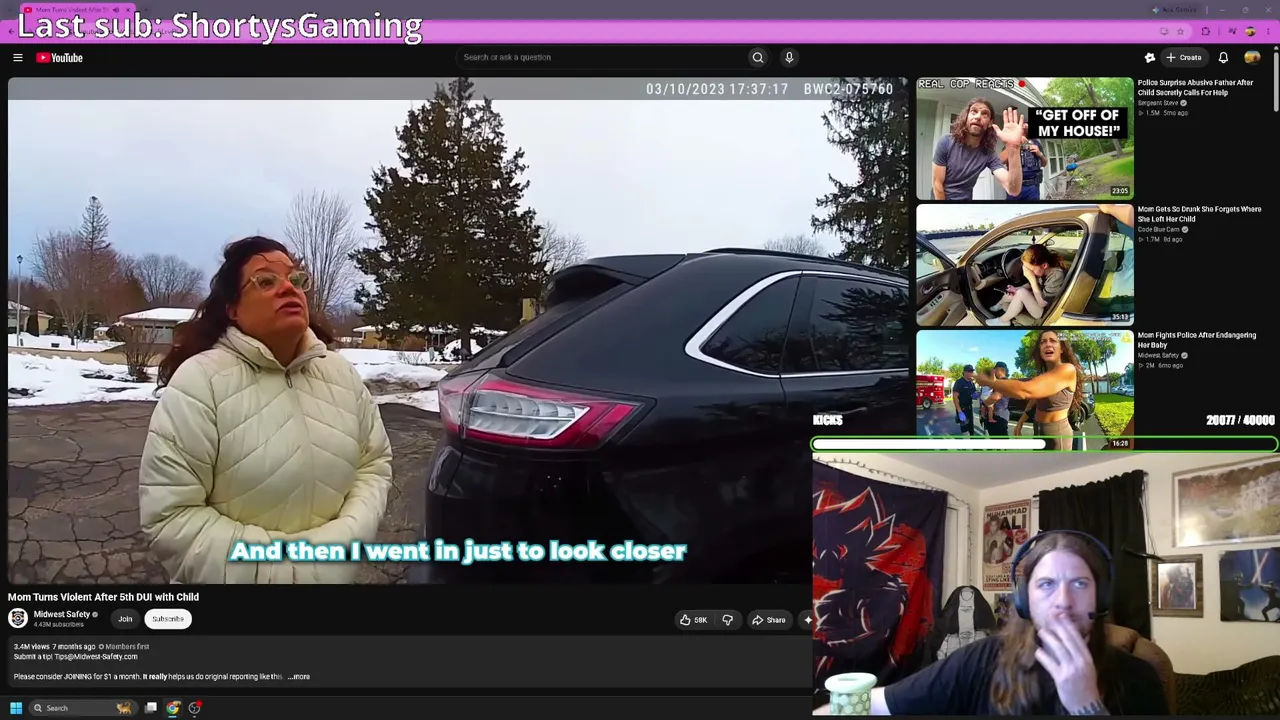This screenshot has height=720, width=1280.
Task: Open the Midwest Safety channel name link
Action: [x=62, y=614]
